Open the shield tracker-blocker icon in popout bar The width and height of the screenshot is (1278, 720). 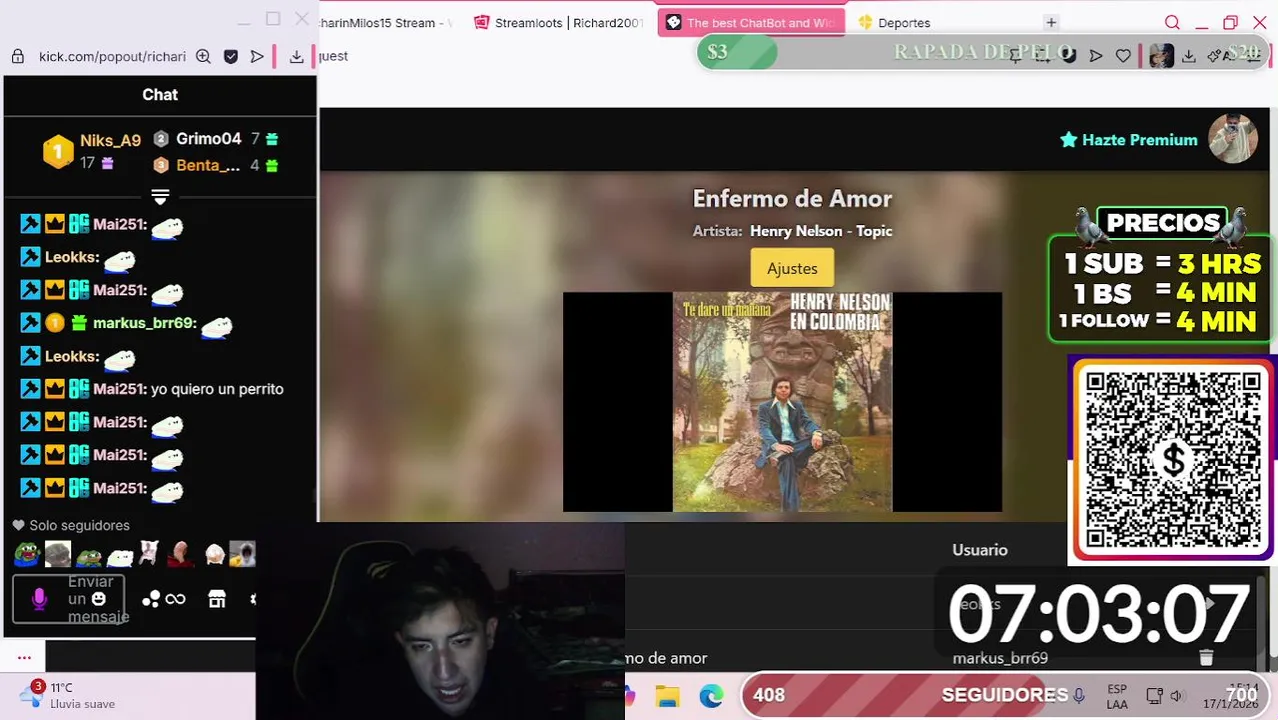pyautogui.click(x=231, y=57)
